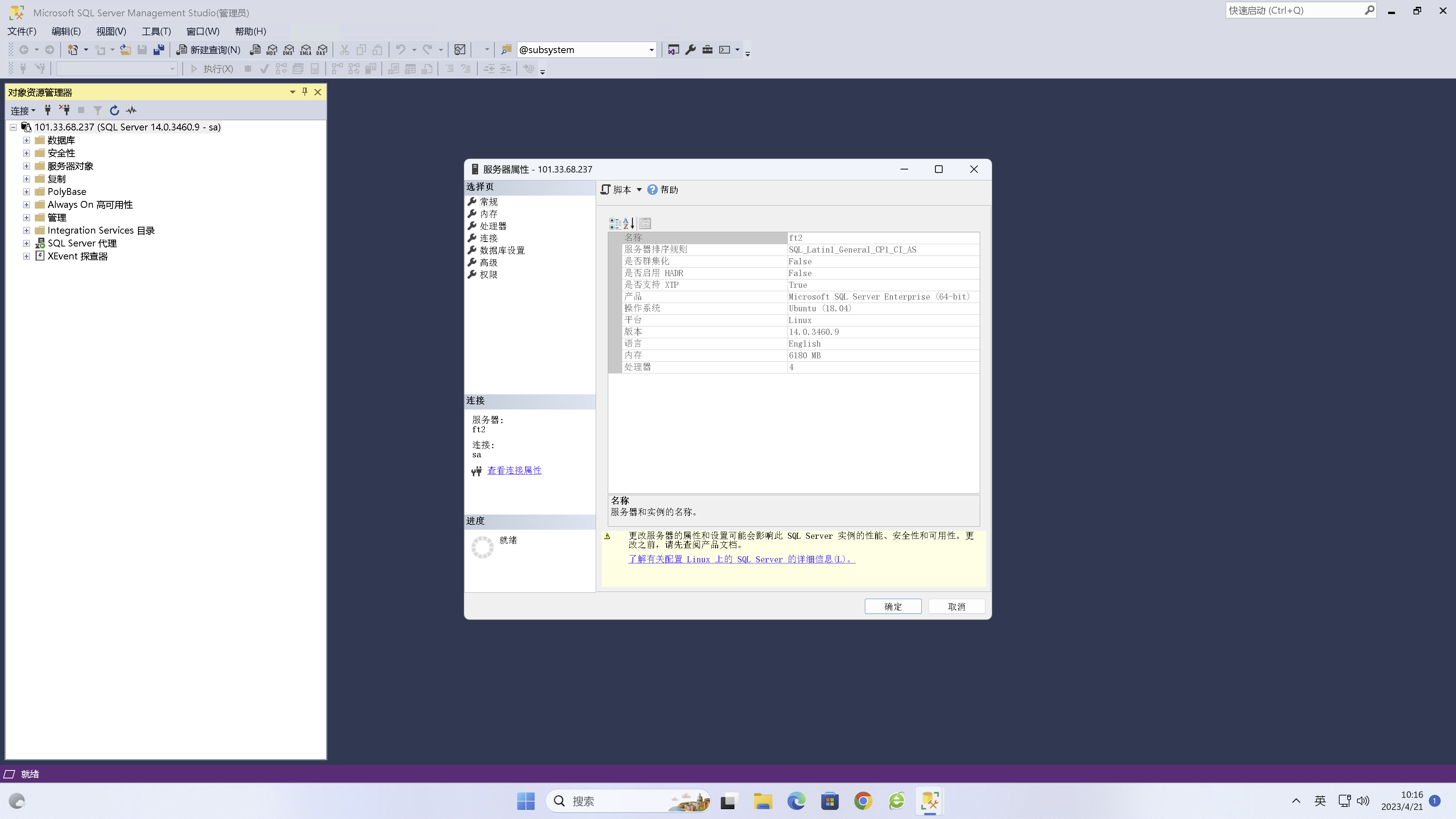Open the Connect (连接) dropdown in Object Explorer
Screen dimensions: 1456x819
pos(23,111)
